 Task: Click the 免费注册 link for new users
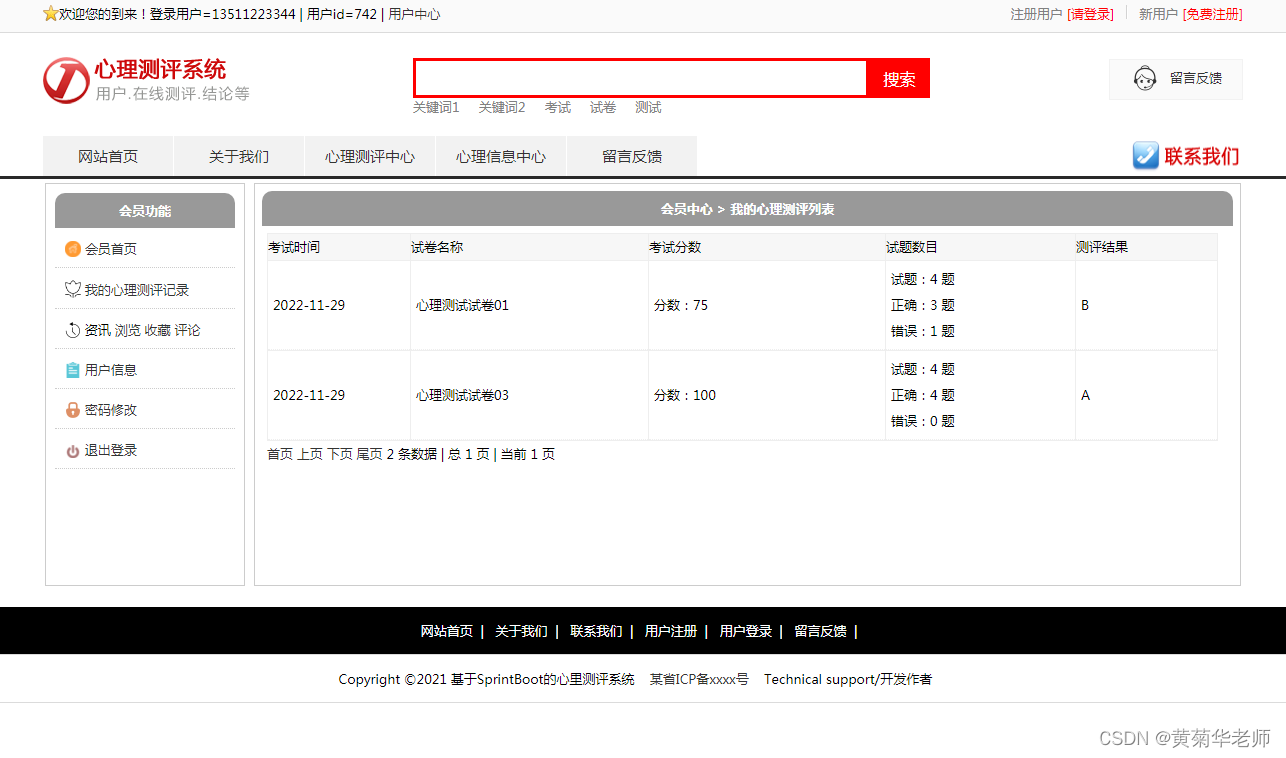[1211, 15]
